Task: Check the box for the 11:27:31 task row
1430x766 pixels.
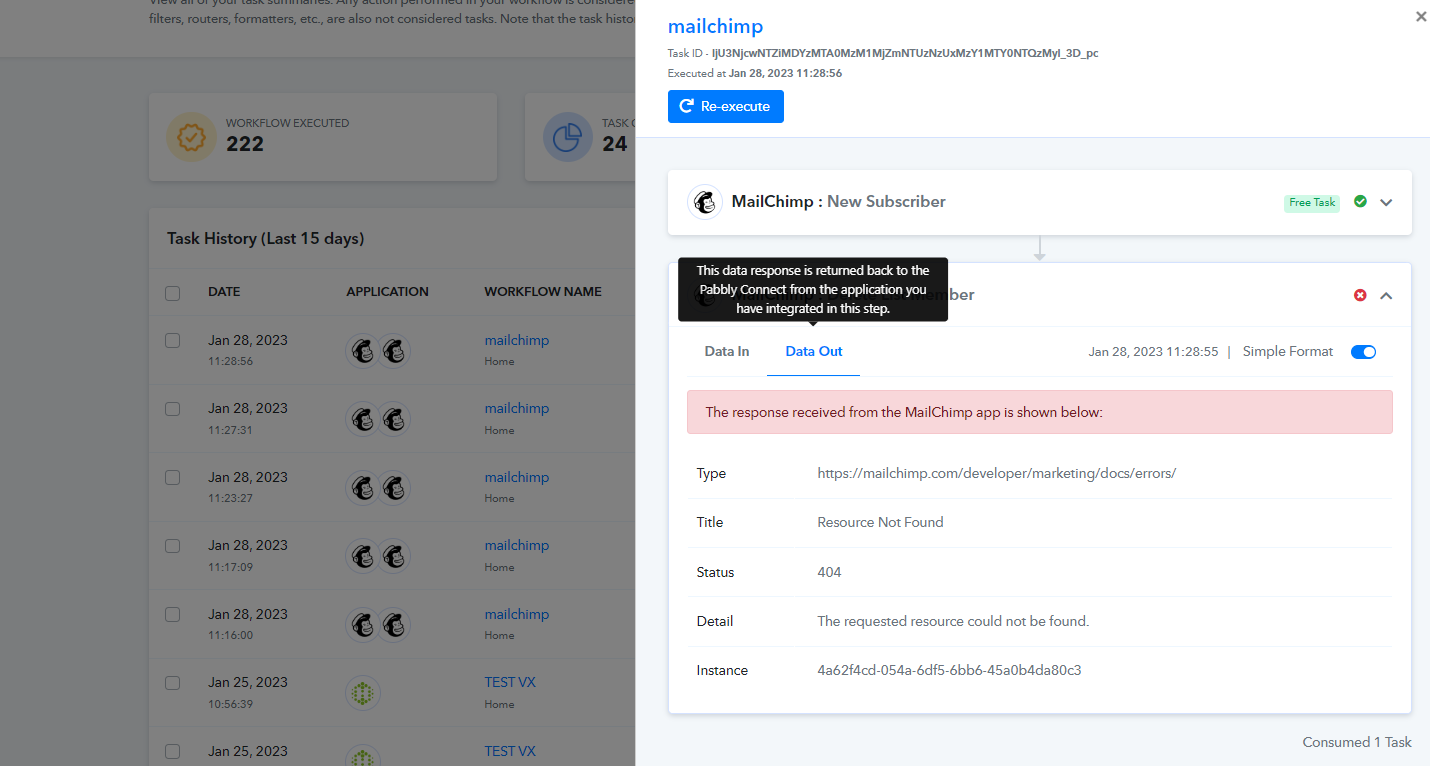Action: (173, 408)
